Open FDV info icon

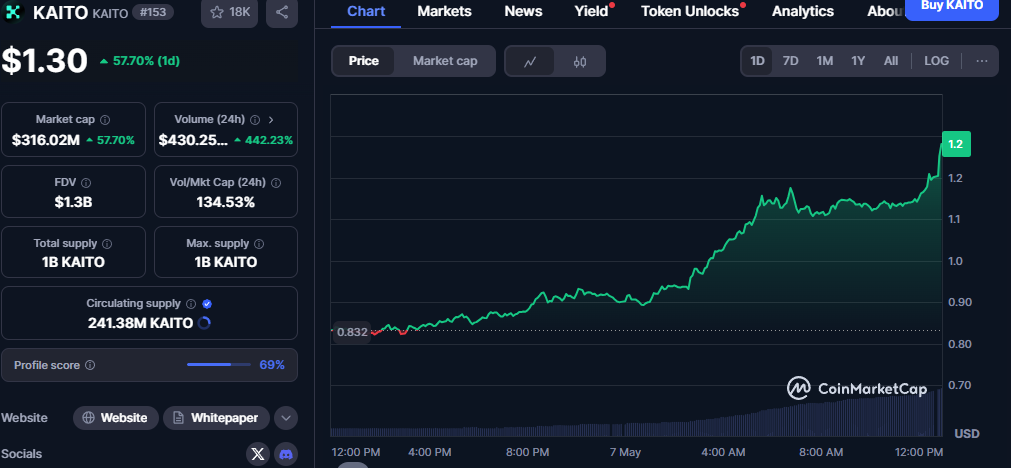(86, 183)
